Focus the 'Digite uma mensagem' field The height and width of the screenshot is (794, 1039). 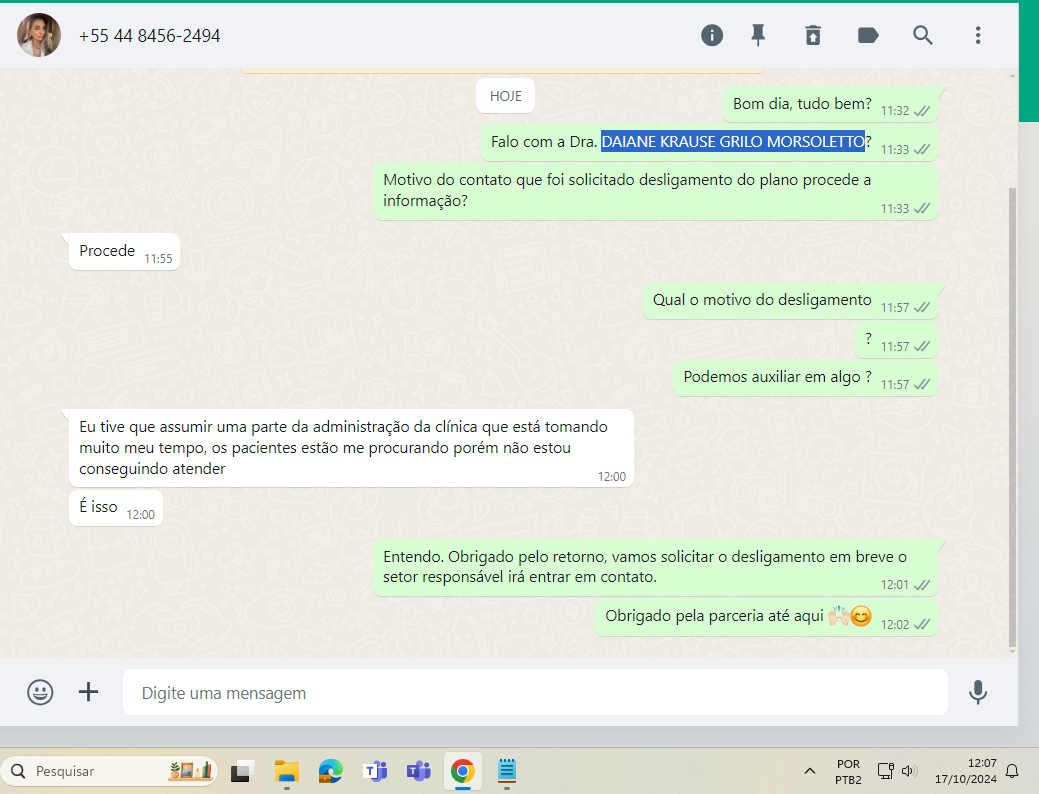(x=535, y=693)
